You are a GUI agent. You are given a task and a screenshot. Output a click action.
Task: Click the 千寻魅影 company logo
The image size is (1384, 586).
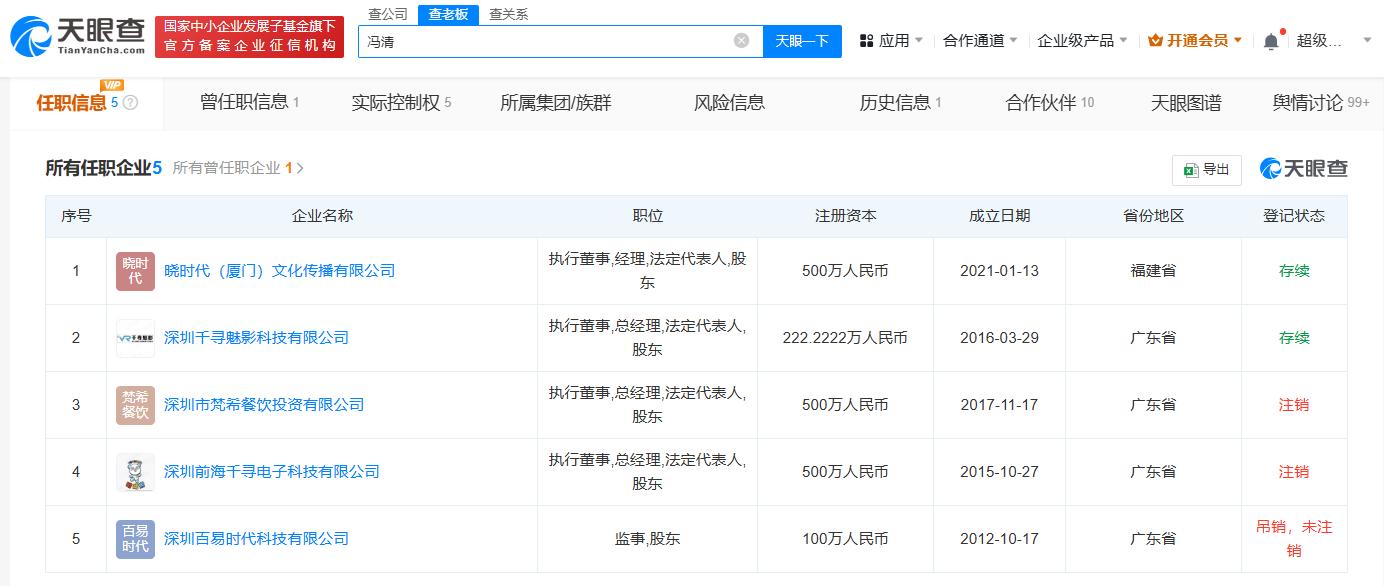click(x=135, y=338)
